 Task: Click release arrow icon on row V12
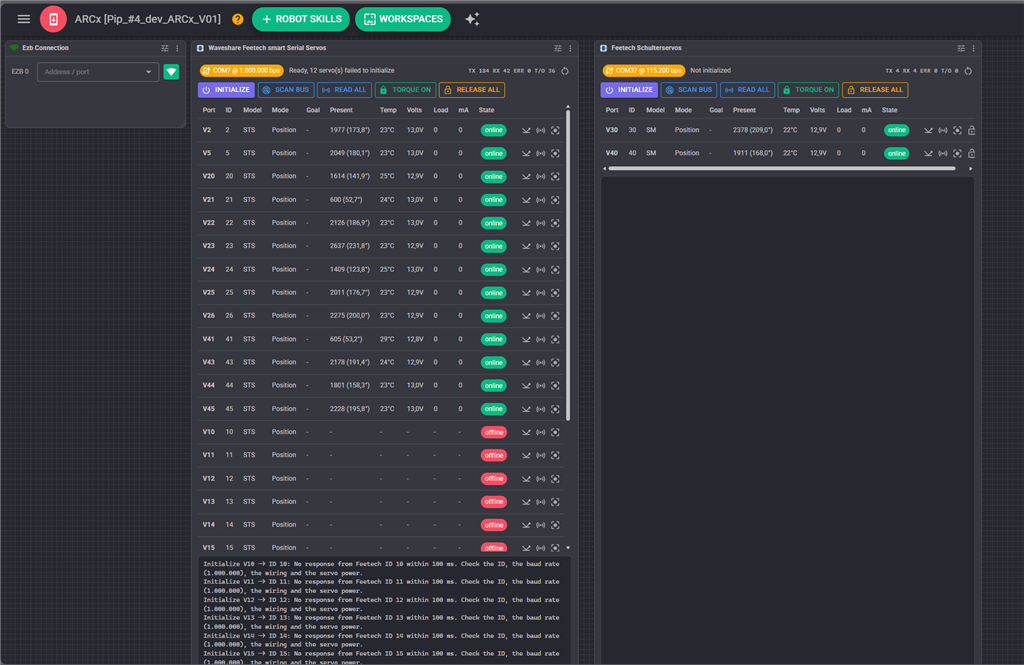pos(526,479)
